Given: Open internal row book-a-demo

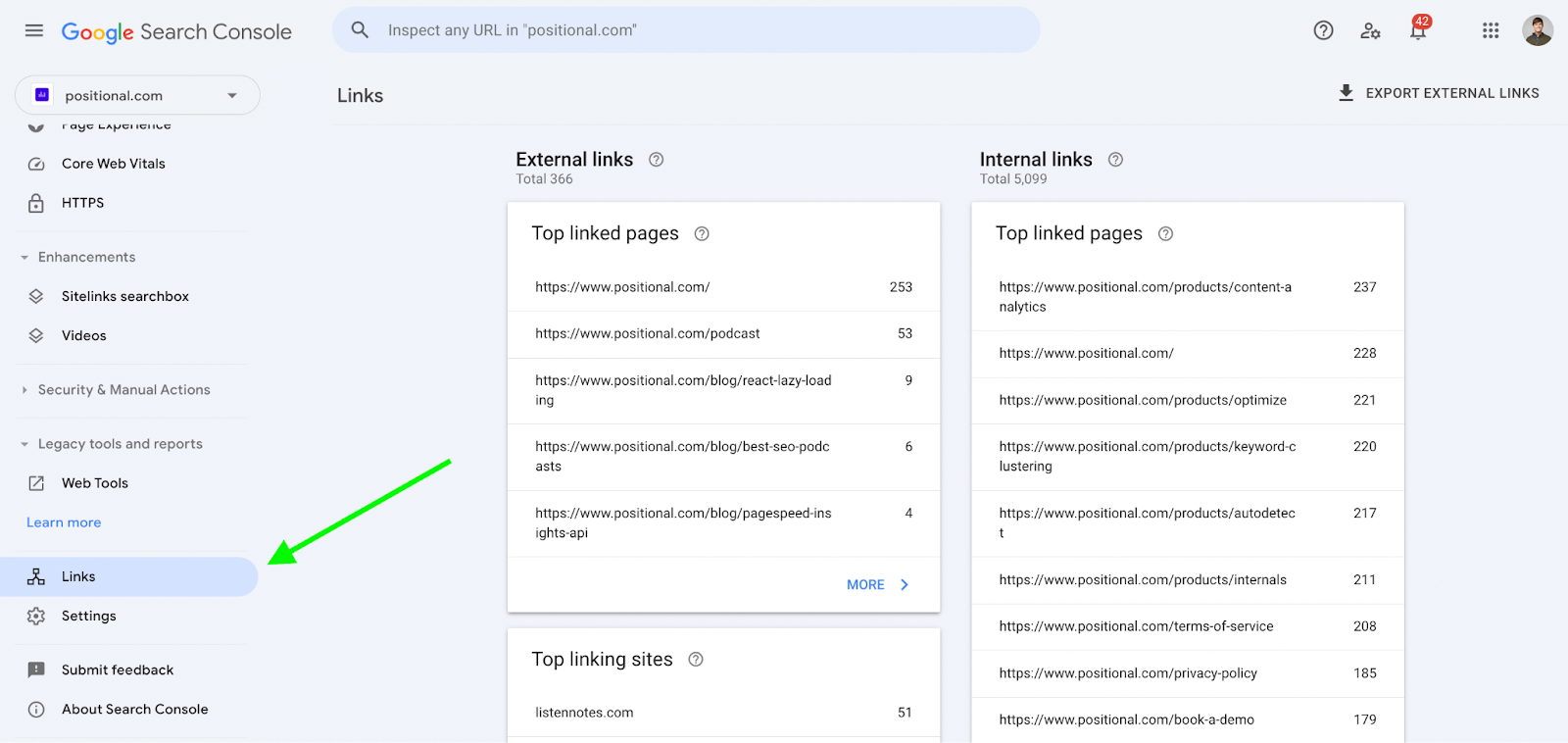Looking at the screenshot, I should click(1188, 719).
